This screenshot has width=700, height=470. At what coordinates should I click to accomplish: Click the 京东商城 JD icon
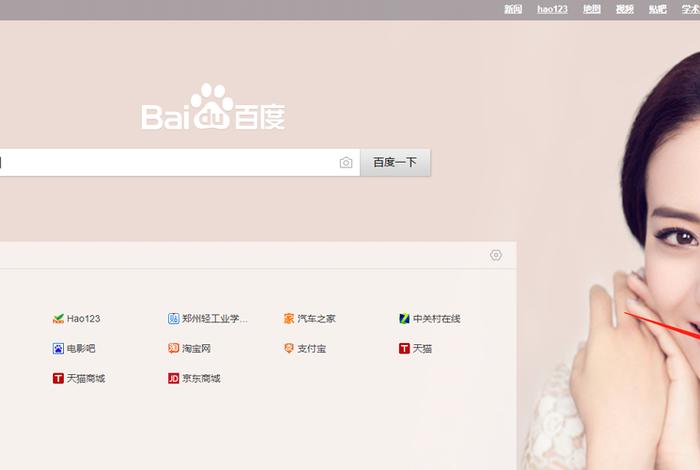[x=173, y=378]
